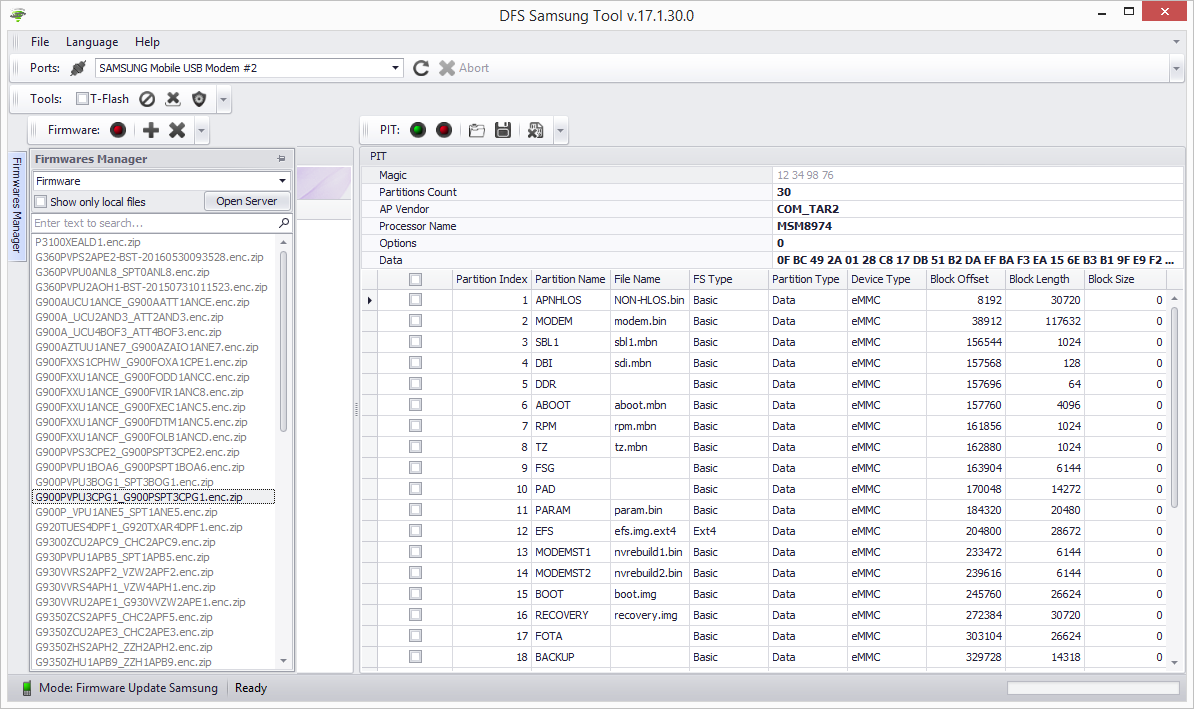Open the vertical Firmwares Manager side tab

tap(16, 205)
